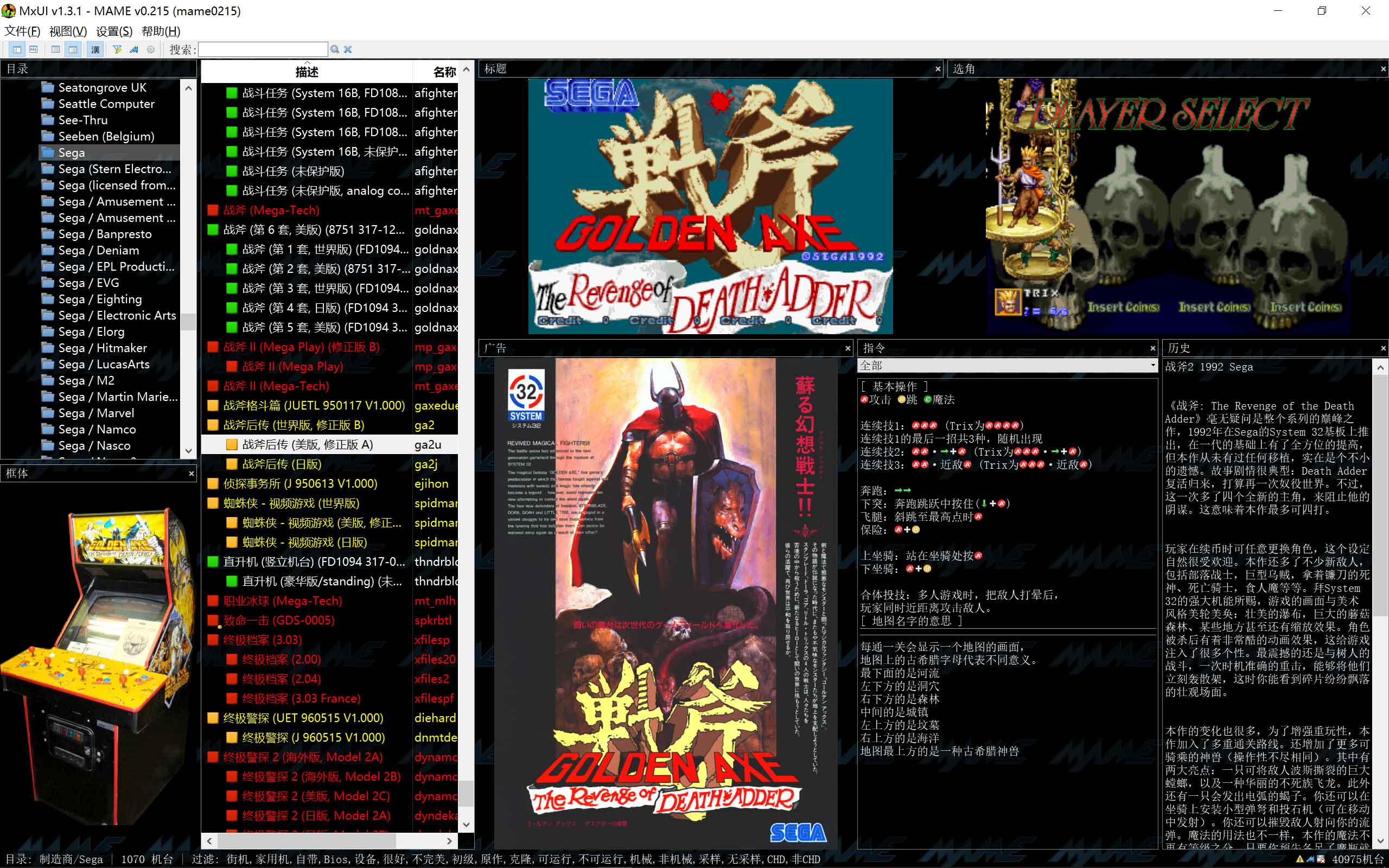This screenshot has height=868, width=1389.
Task: Open settings via gear toolbar icon
Action: 150,49
